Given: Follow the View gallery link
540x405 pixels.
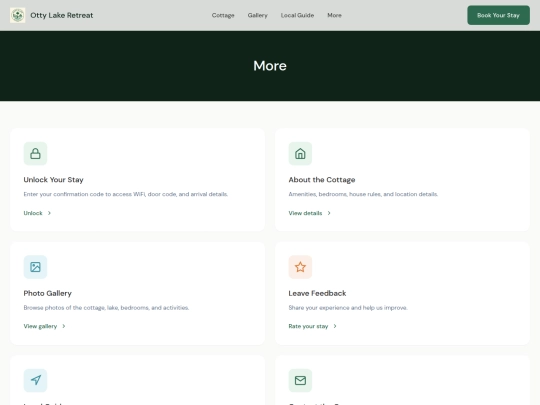Looking at the screenshot, I should click(44, 326).
